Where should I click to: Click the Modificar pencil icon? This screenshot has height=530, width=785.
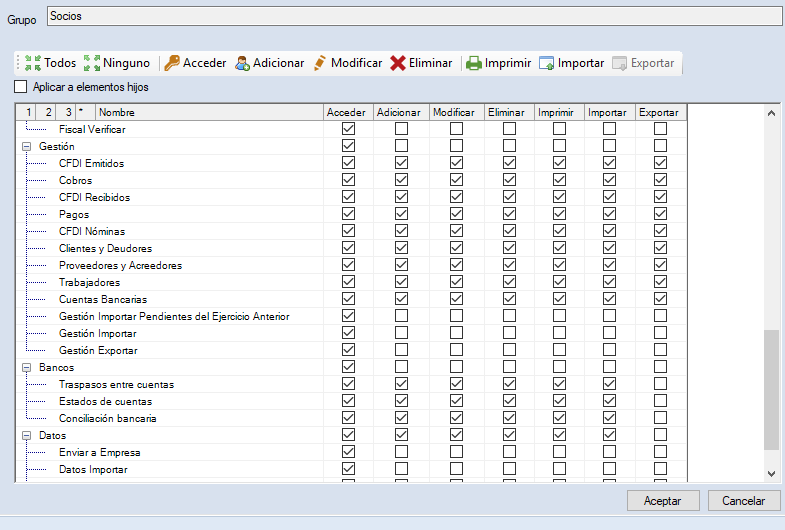(320, 63)
